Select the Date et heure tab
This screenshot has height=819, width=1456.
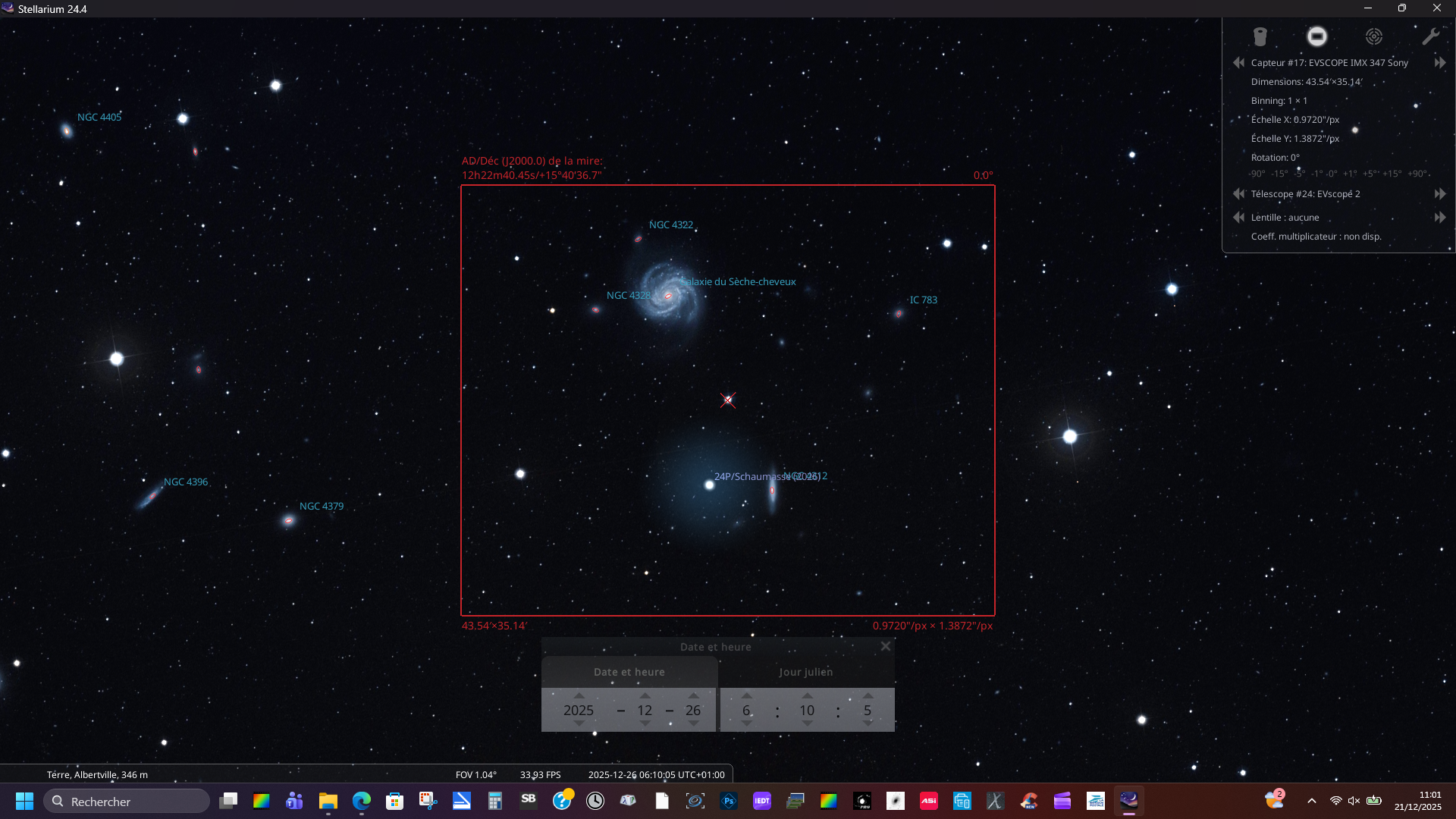(x=629, y=672)
